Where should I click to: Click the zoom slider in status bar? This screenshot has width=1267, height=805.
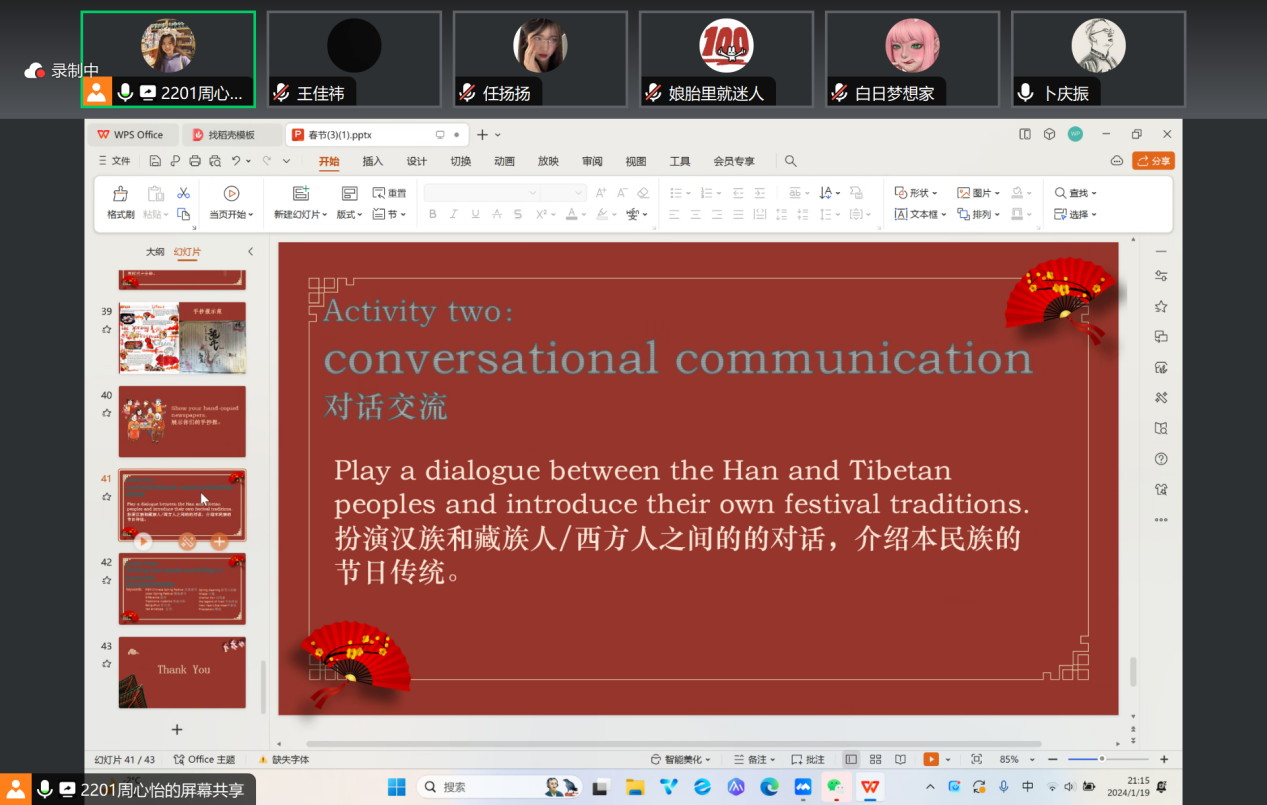click(1100, 760)
